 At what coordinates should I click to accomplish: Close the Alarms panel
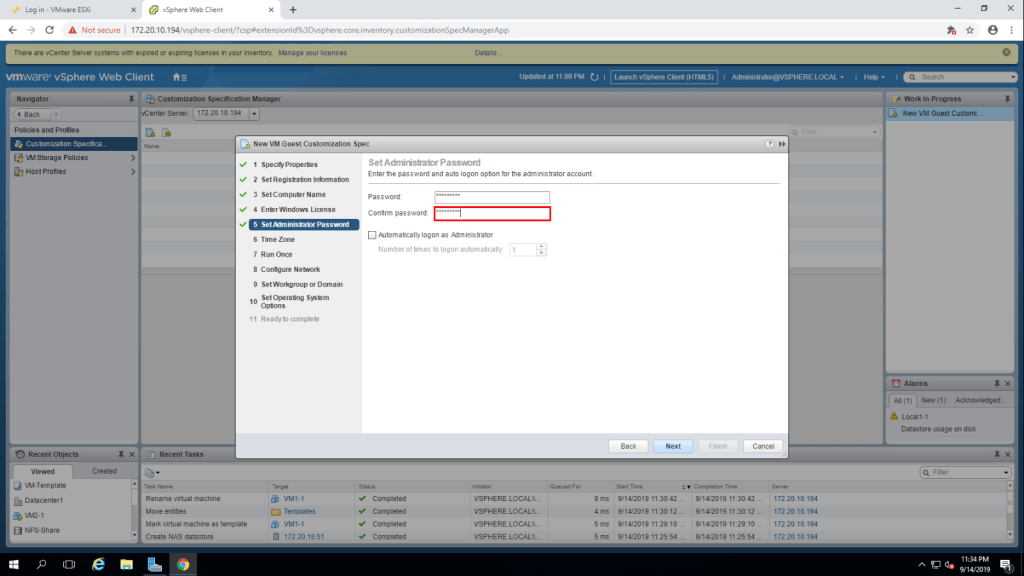pyautogui.click(x=1010, y=383)
